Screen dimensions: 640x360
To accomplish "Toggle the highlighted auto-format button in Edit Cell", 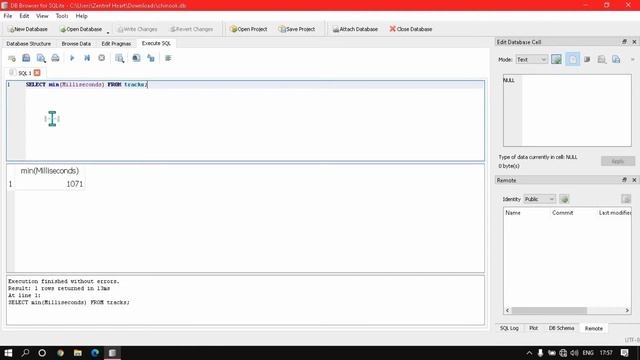I will coord(573,59).
